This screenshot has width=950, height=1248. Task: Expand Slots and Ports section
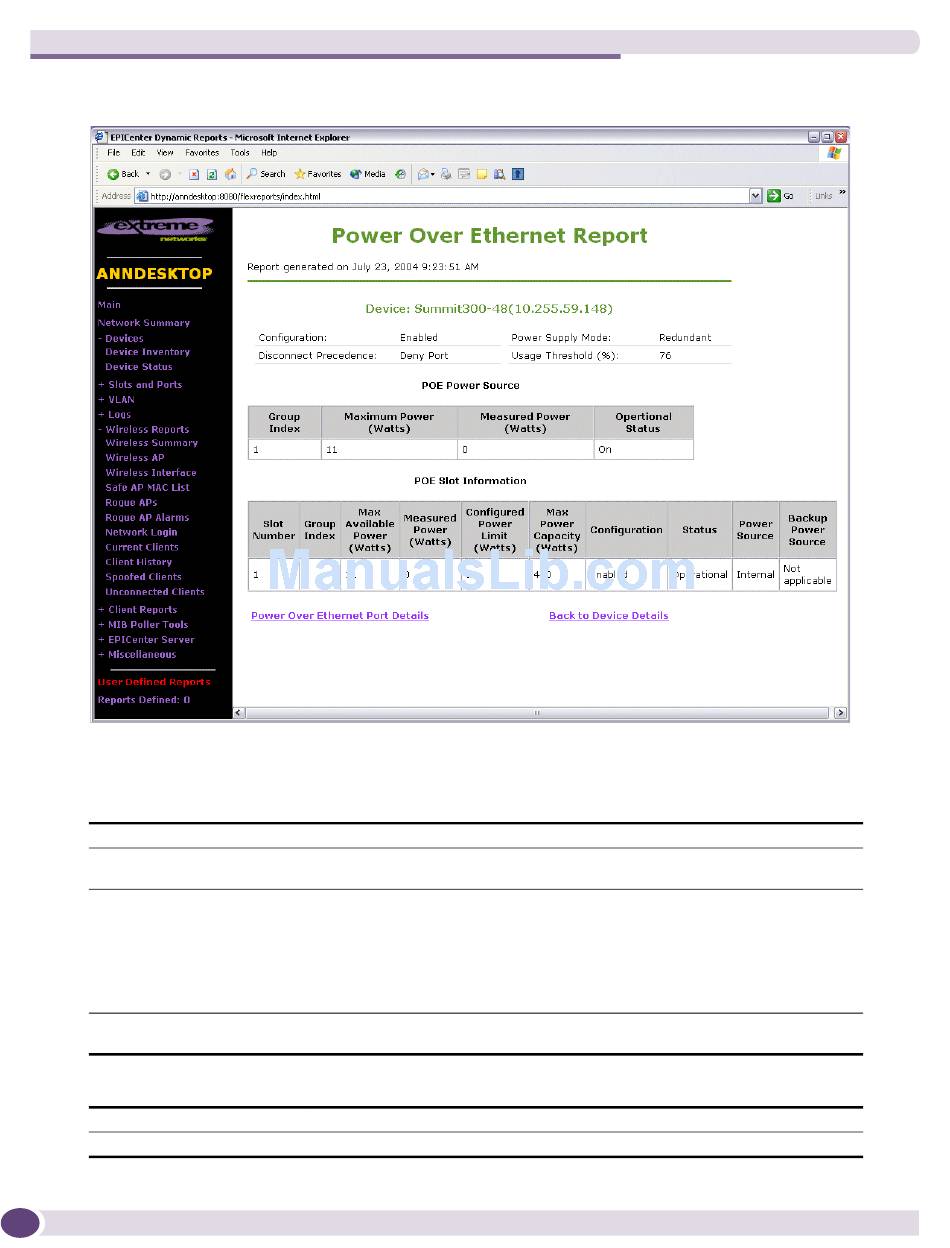tap(140, 385)
